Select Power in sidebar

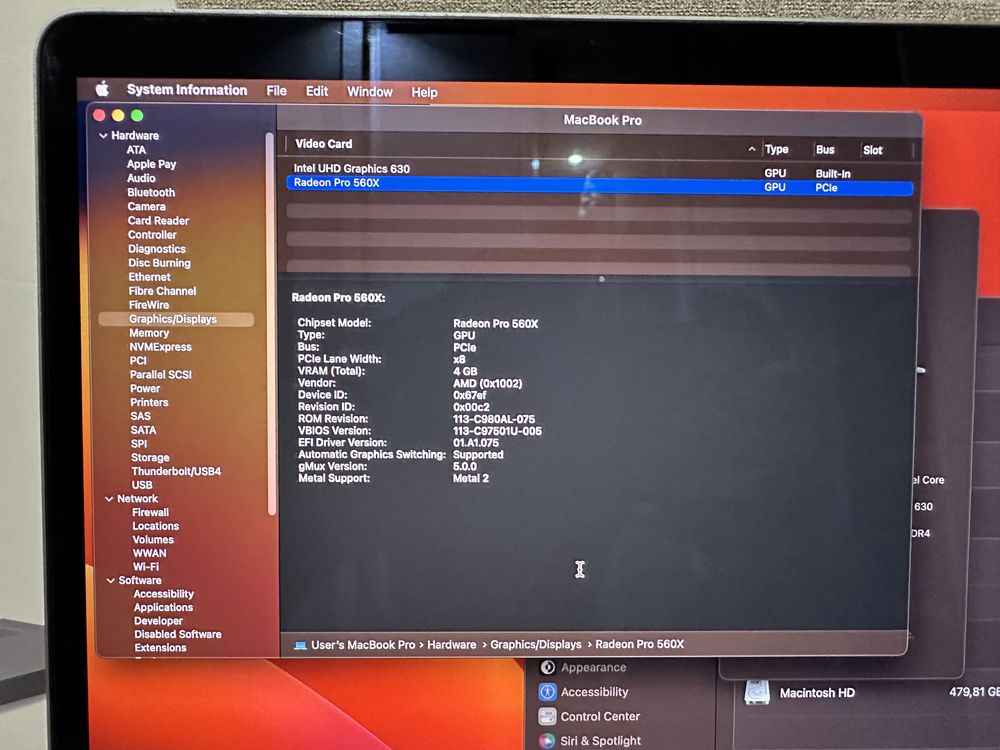(145, 388)
